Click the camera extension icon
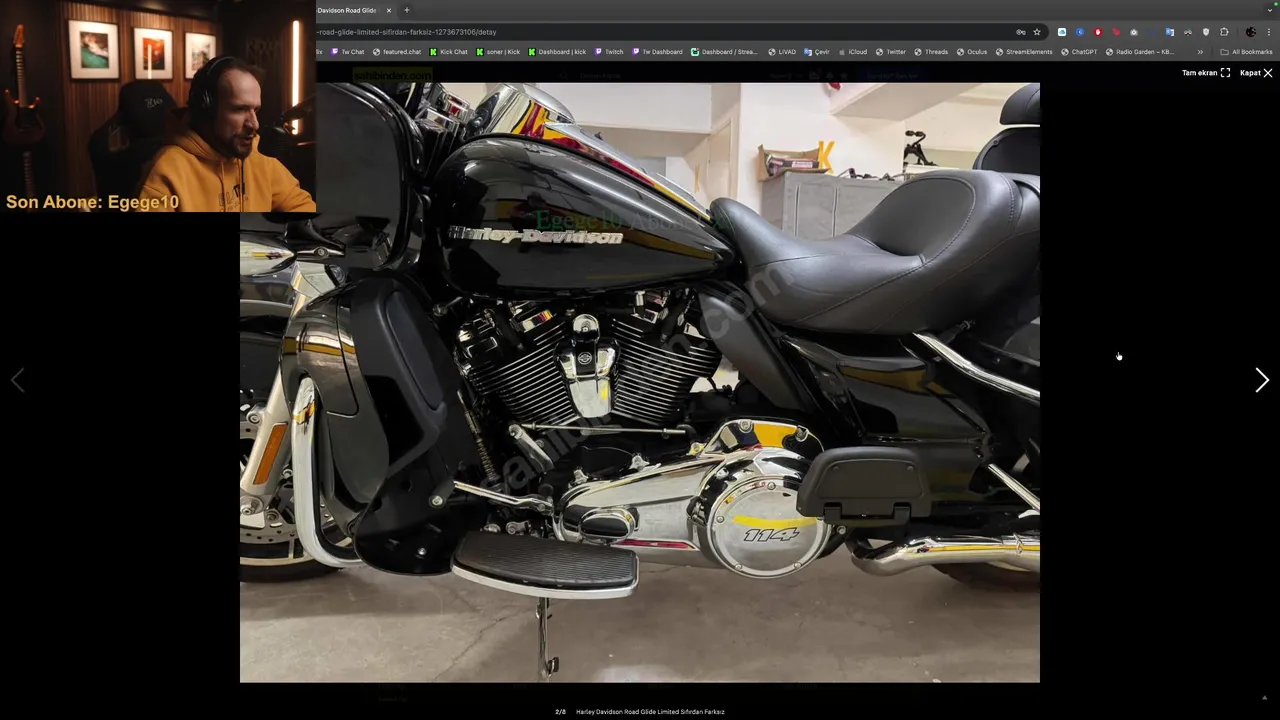Image resolution: width=1280 pixels, height=720 pixels. [x=1134, y=32]
